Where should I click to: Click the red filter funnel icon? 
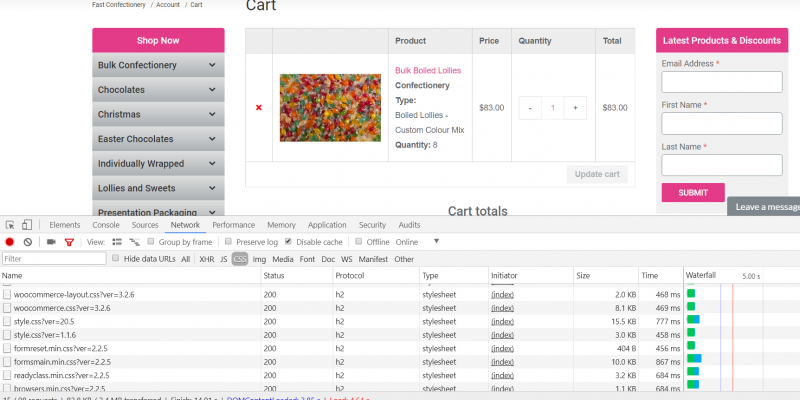pos(69,242)
